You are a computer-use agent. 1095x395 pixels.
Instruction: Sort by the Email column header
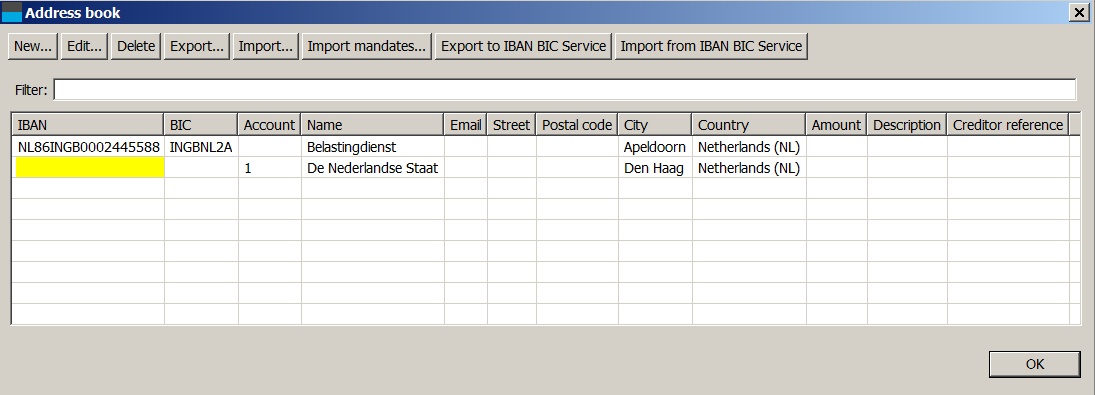tap(466, 125)
